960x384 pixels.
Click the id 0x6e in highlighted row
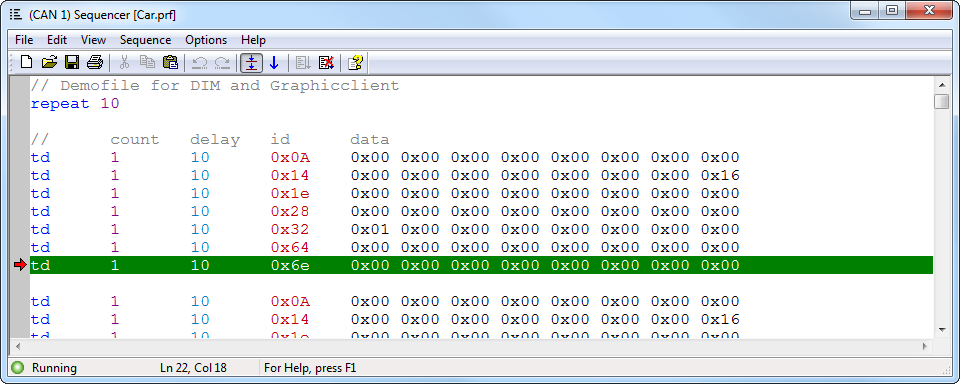point(290,265)
